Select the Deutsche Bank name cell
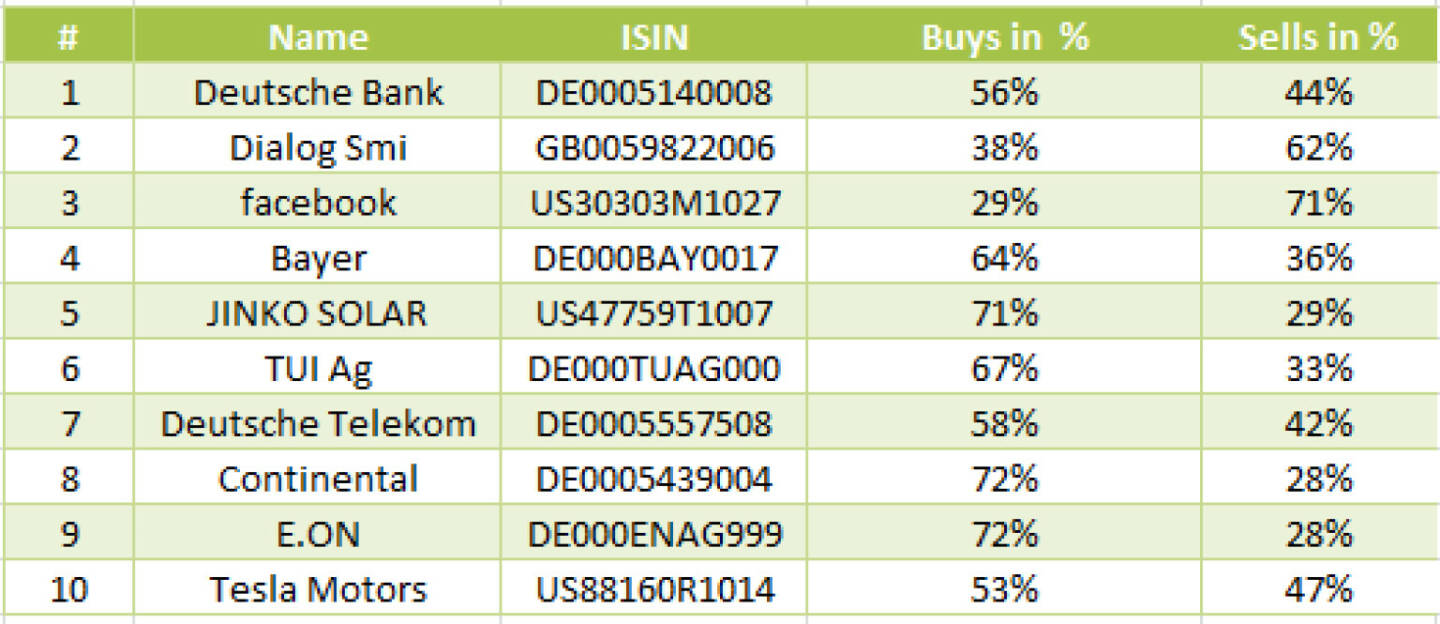1440x624 pixels. click(317, 92)
